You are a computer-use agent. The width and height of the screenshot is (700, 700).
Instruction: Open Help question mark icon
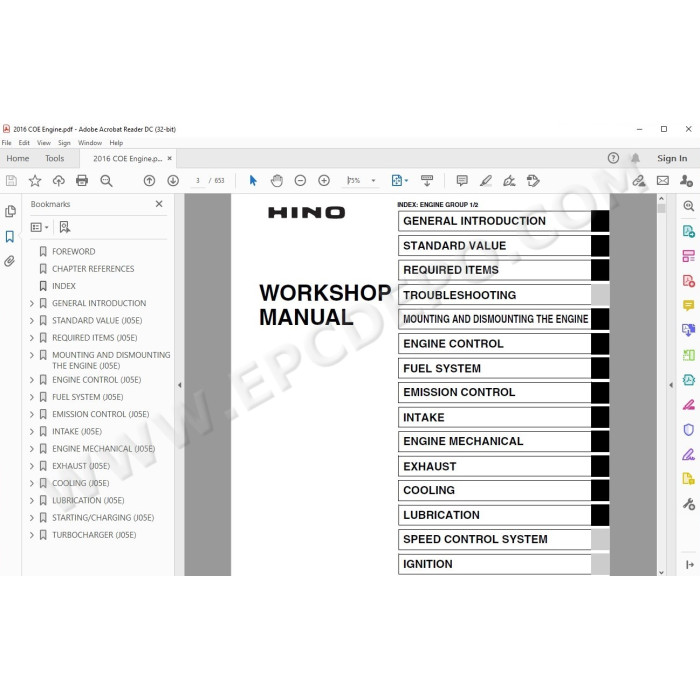(x=613, y=158)
